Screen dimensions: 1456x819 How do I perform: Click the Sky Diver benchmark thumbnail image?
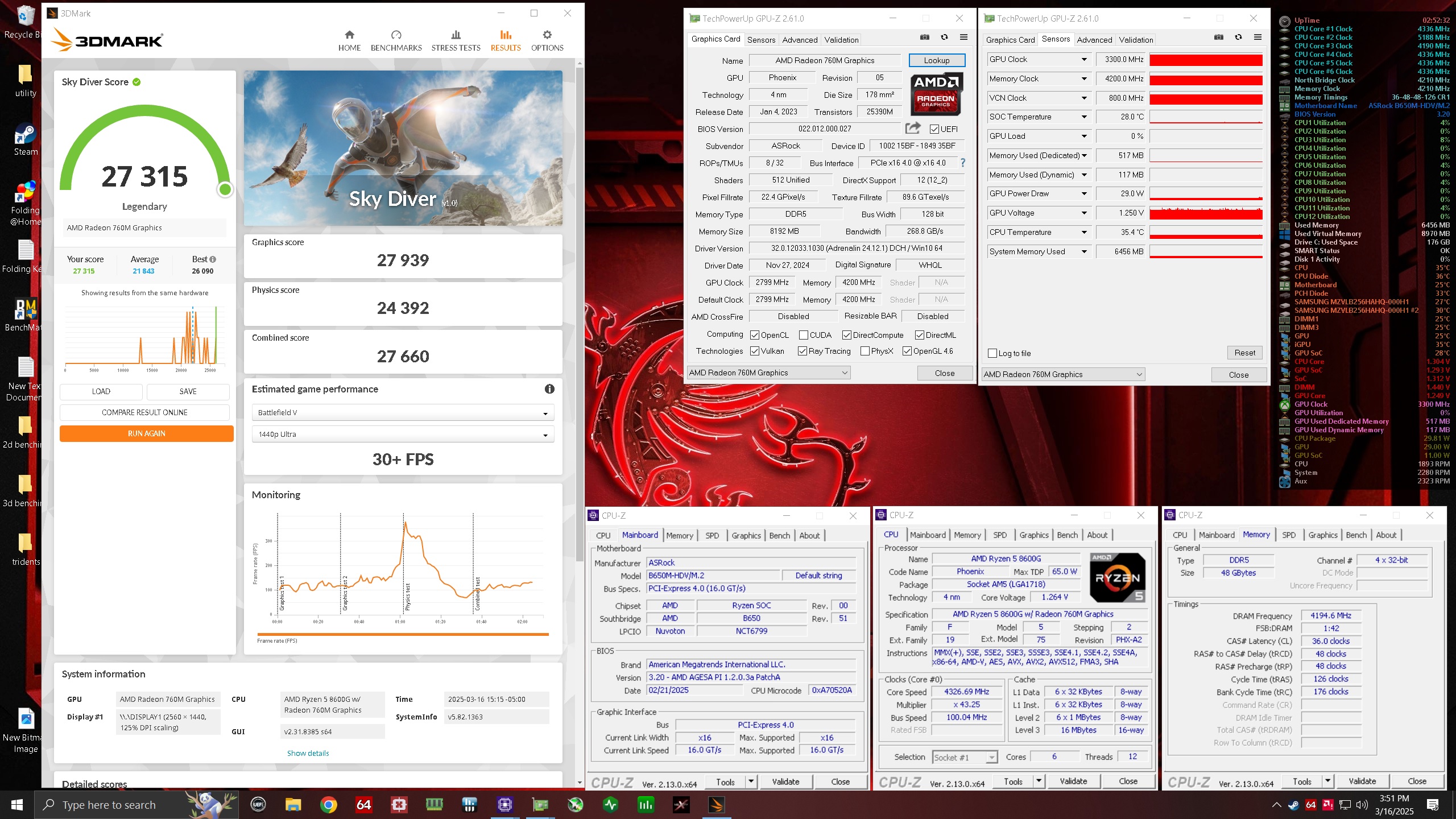(x=403, y=148)
